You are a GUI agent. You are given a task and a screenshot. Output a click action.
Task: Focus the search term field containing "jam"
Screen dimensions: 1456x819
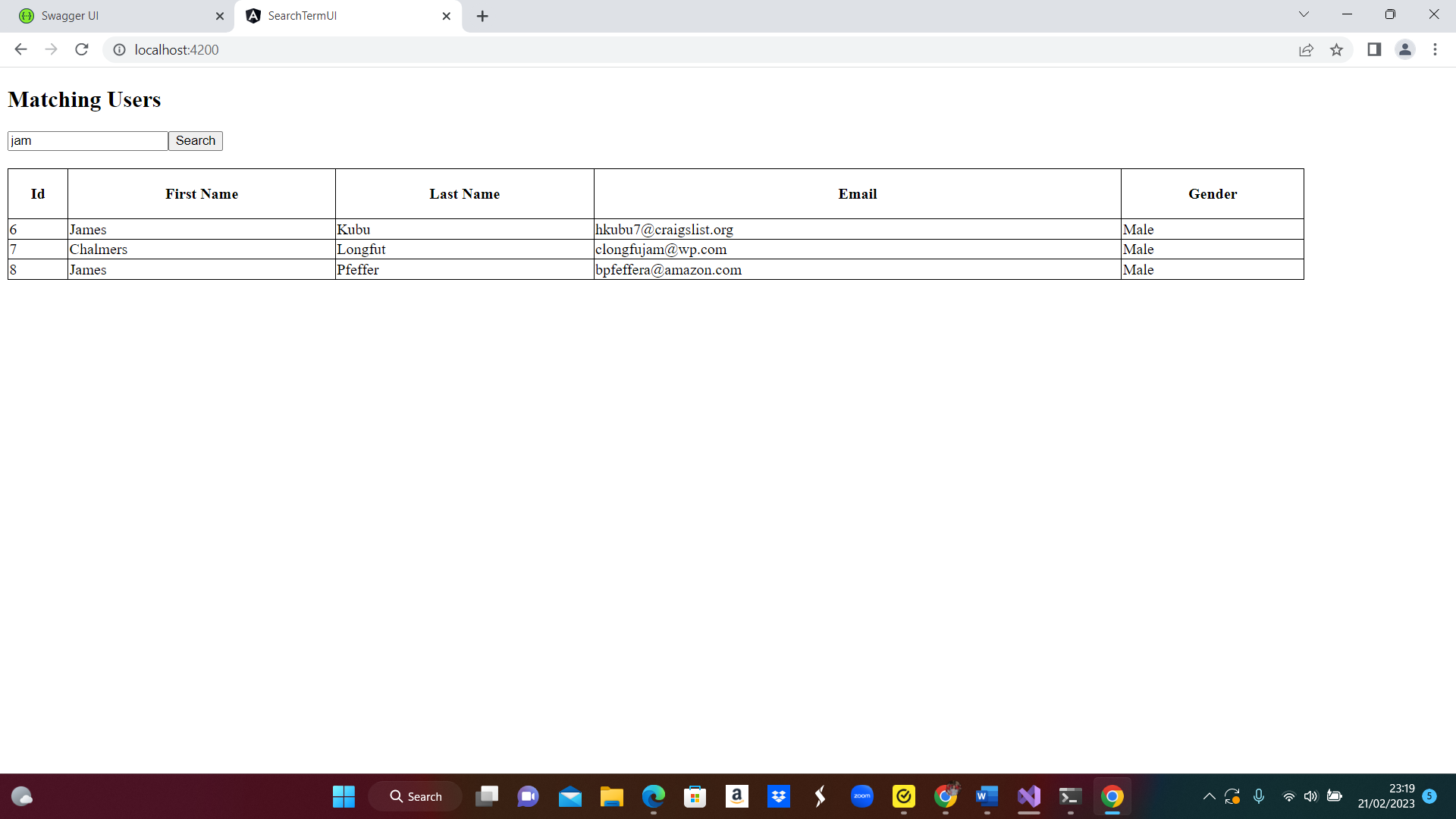(x=88, y=141)
